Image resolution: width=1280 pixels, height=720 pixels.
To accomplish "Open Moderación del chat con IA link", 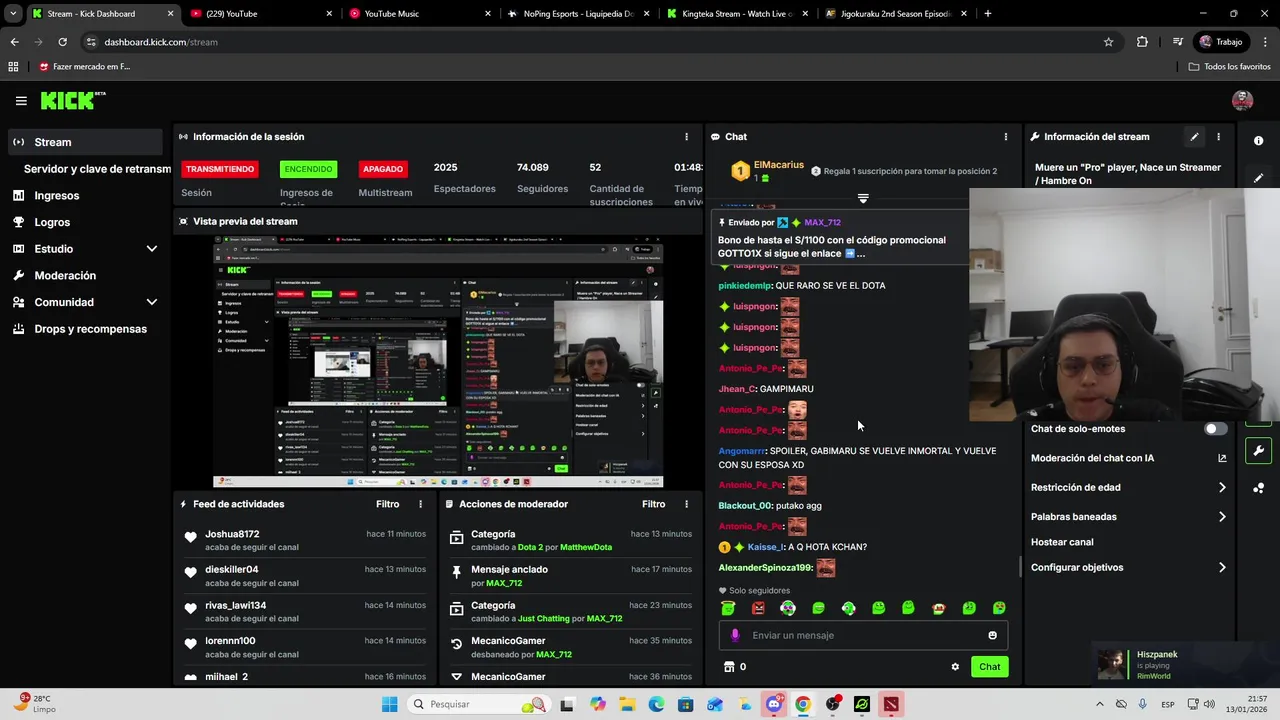I will (1129, 458).
